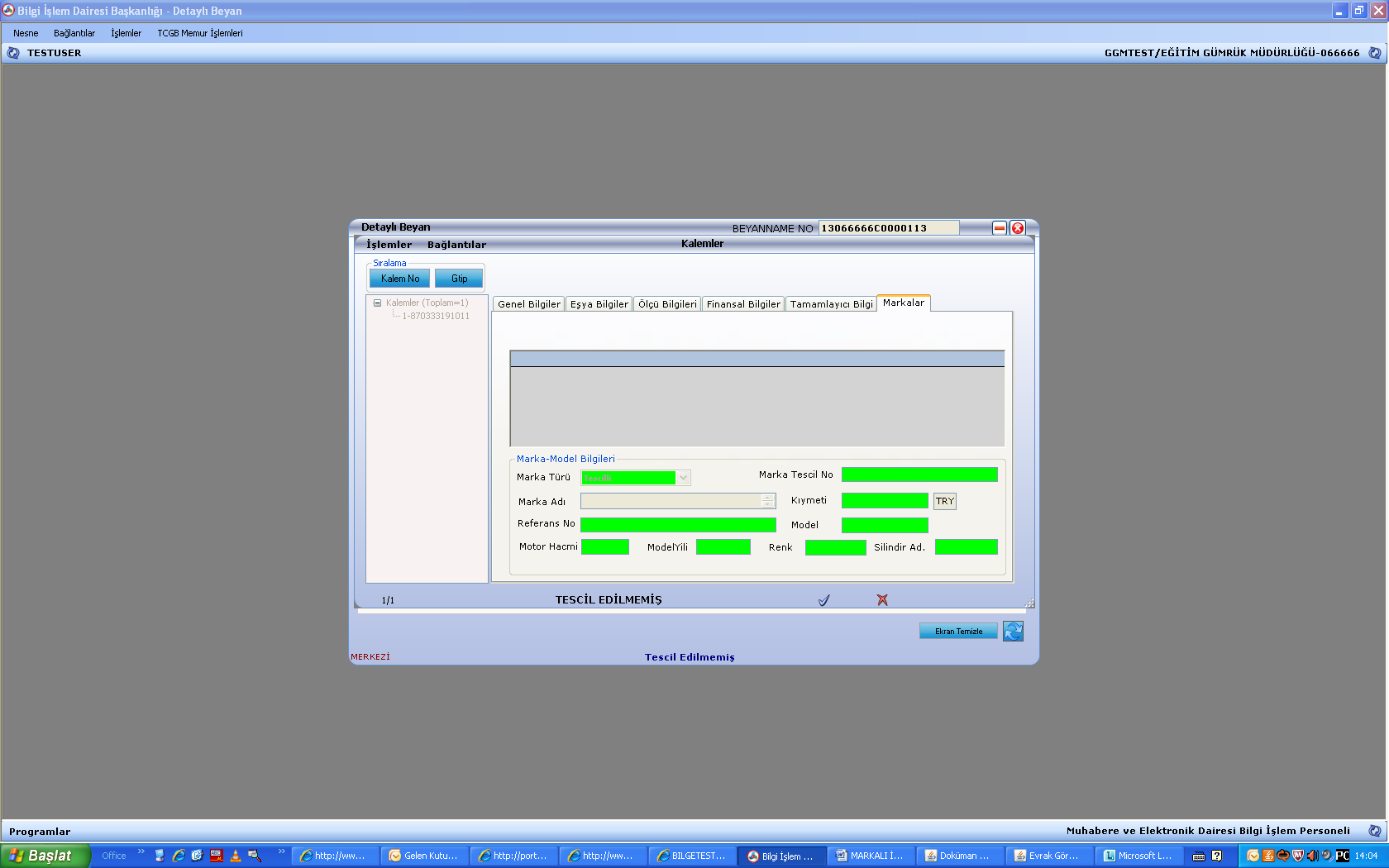Click the blue checkmark confirm icon
1389x868 pixels.
point(823,600)
